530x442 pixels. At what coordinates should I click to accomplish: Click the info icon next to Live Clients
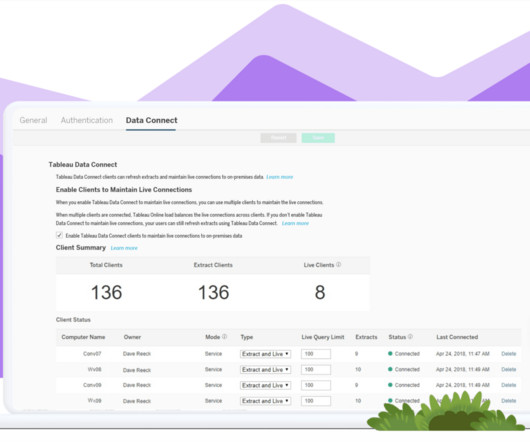338,265
